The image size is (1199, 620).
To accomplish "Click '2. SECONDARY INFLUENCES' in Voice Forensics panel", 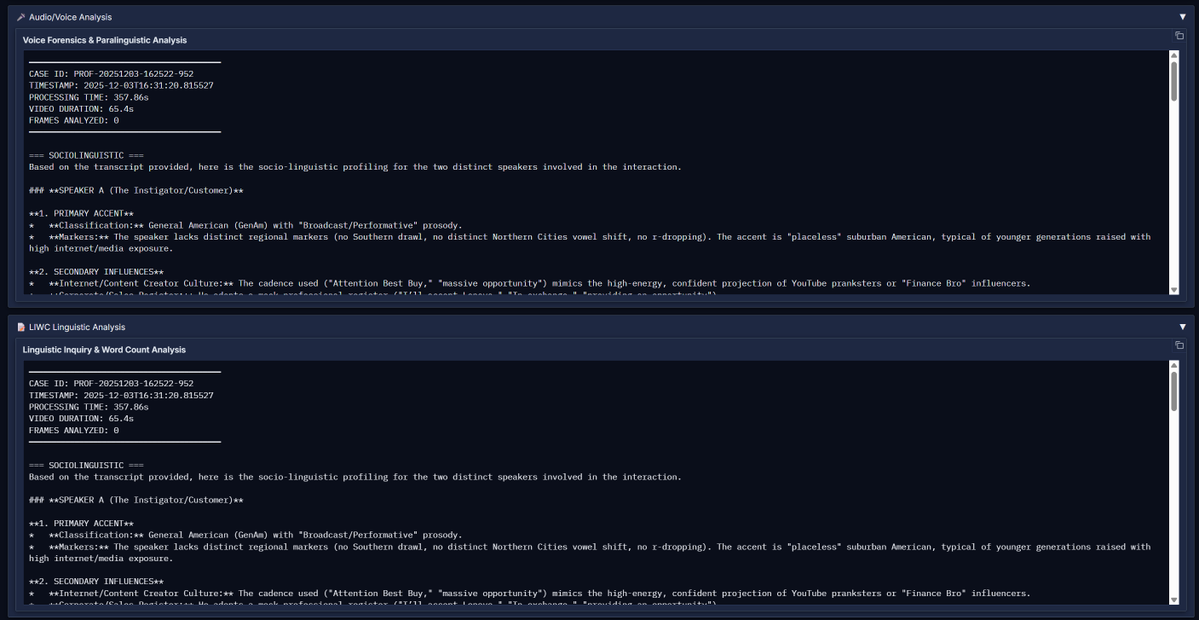I will click(x=96, y=271).
